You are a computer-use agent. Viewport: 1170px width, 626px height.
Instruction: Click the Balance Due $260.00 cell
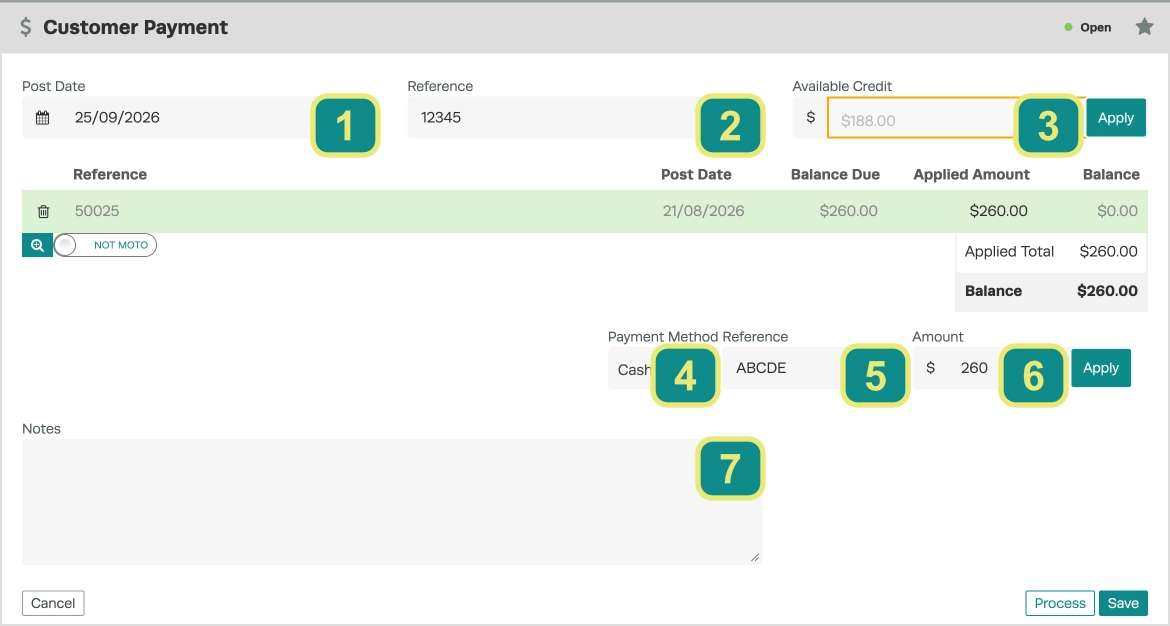(848, 211)
